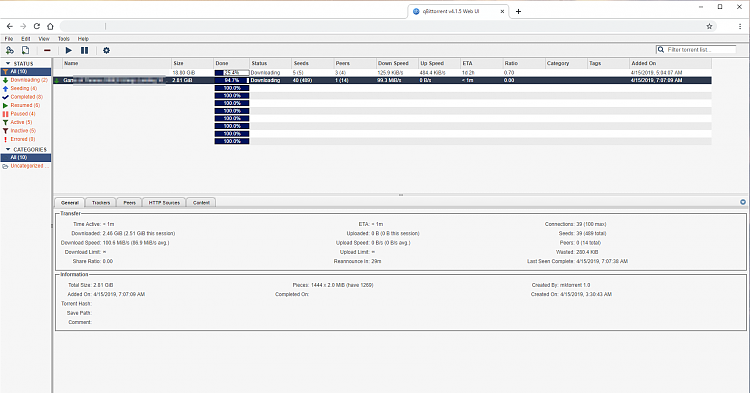Click the browser home icon
750x393 pixels.
click(x=50, y=26)
